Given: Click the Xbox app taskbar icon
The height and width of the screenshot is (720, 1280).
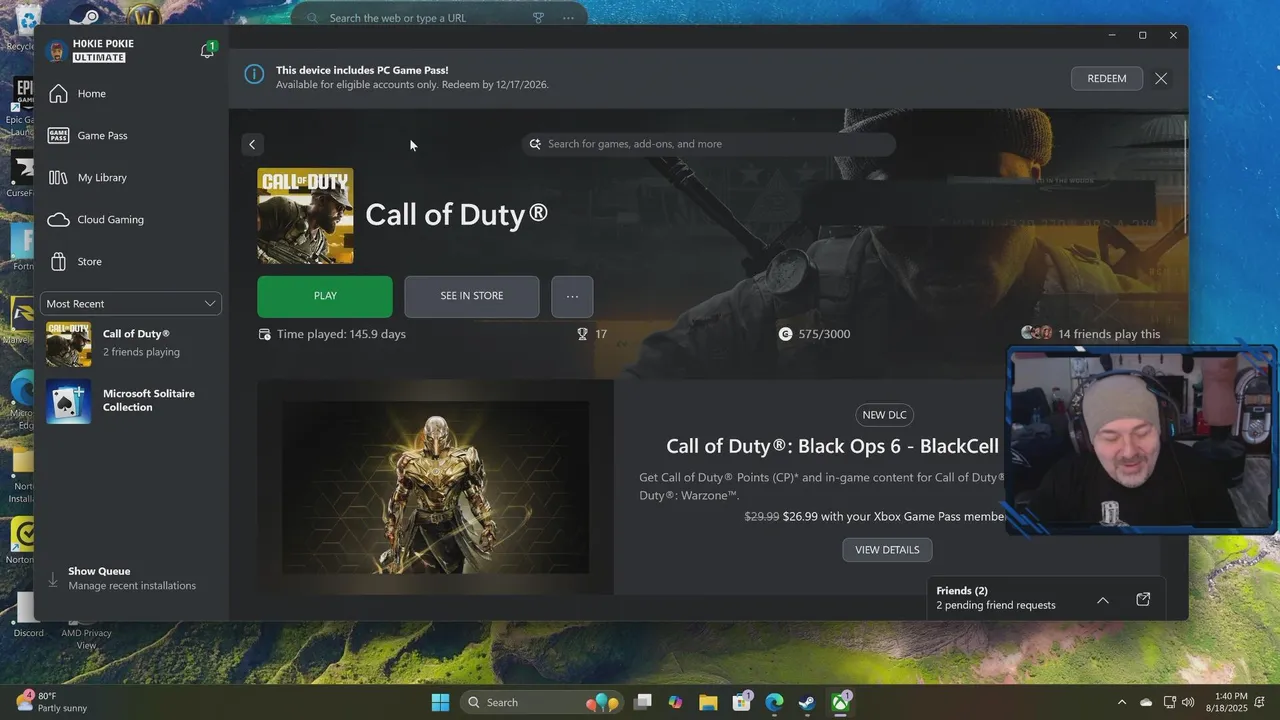Looking at the screenshot, I should tap(840, 702).
